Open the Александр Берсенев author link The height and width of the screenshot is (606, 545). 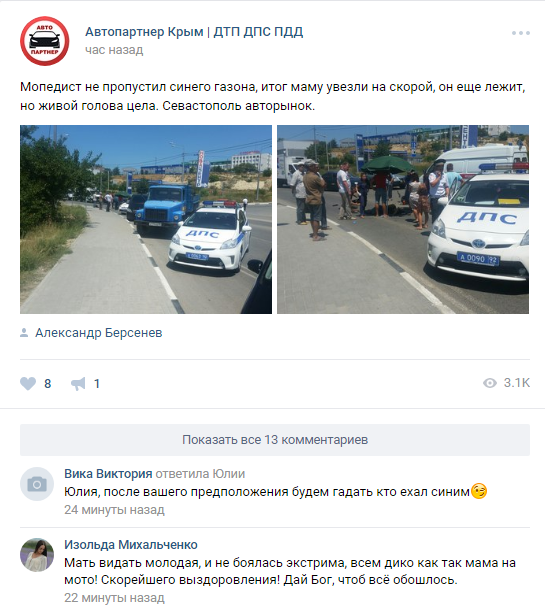[99, 333]
